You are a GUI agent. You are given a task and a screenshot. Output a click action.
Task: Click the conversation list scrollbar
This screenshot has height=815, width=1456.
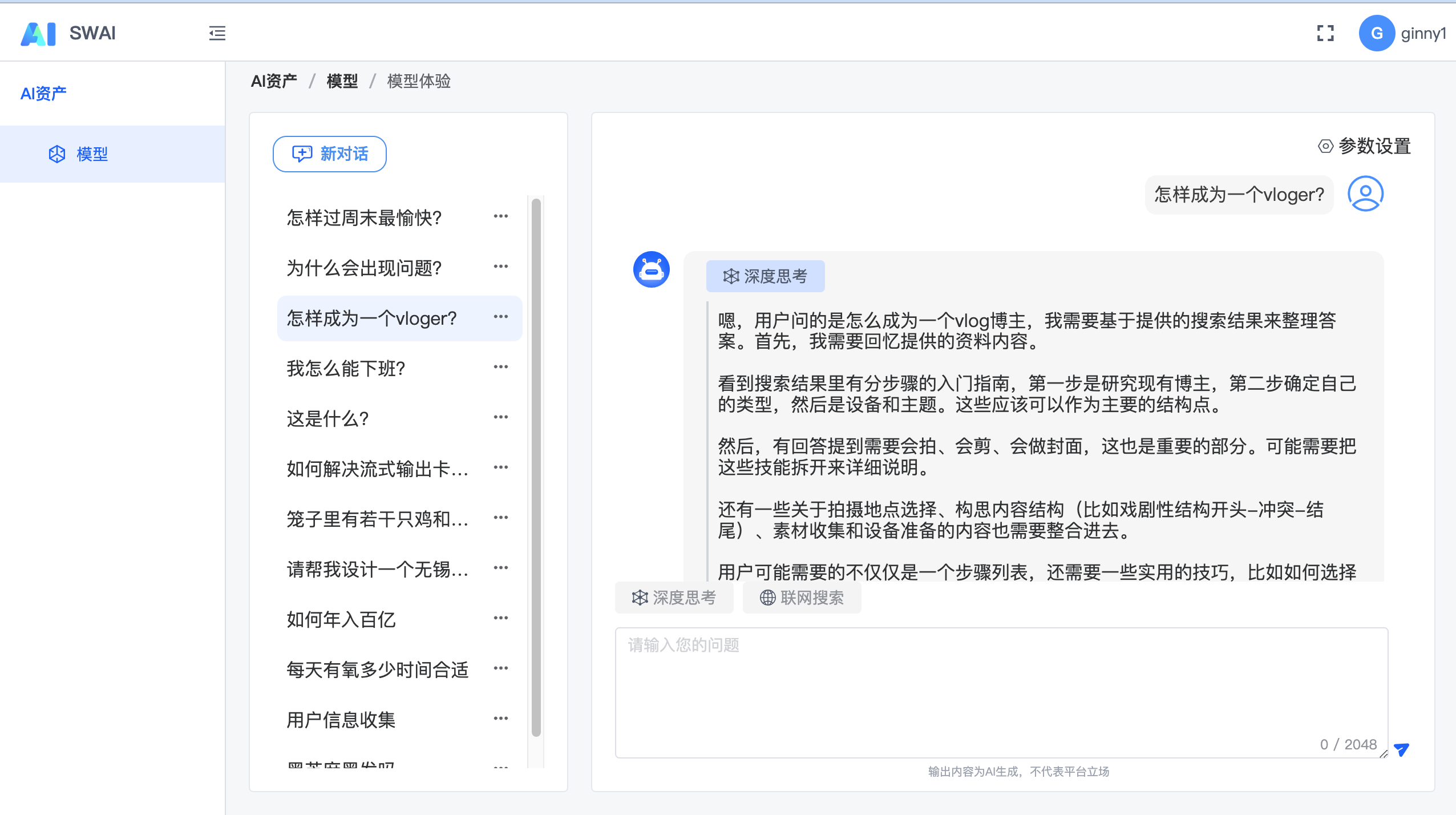tap(536, 466)
